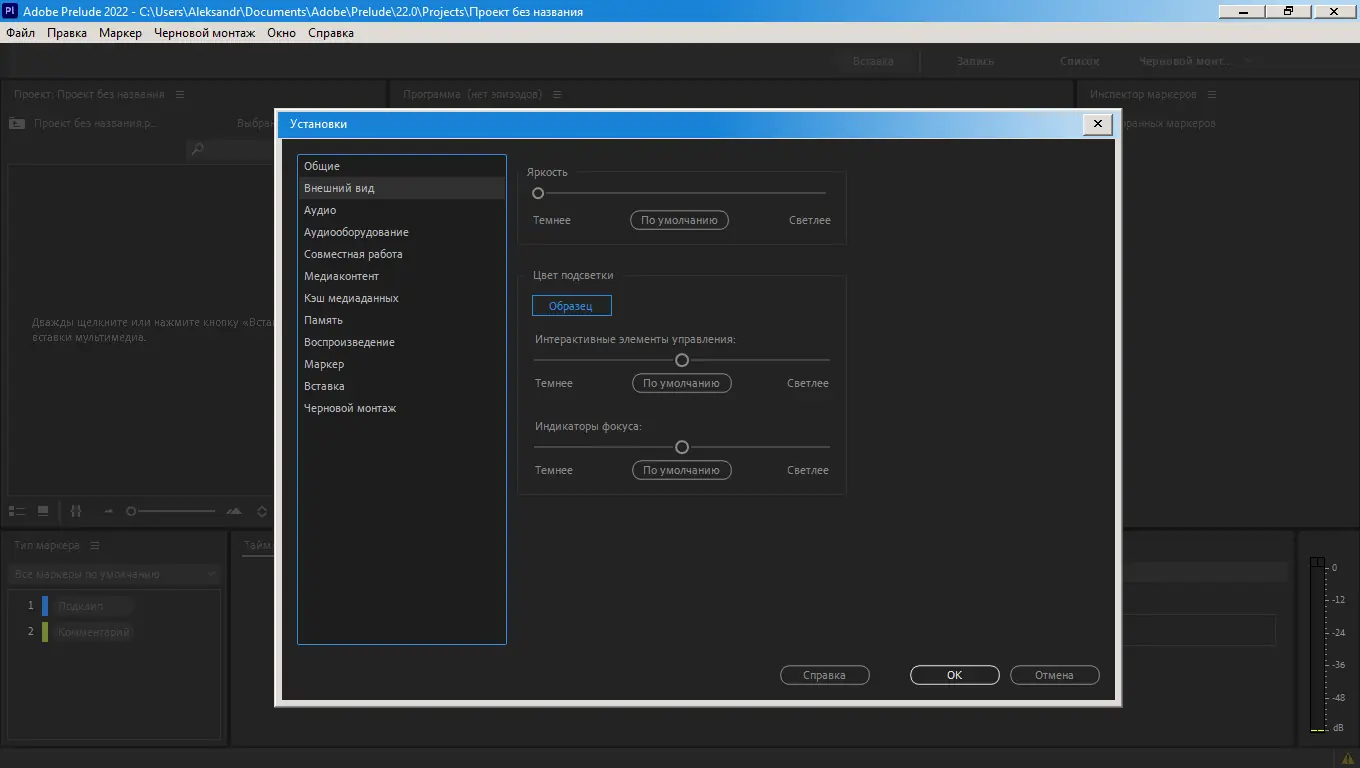Open the Инспектор маркеров panel menu icon
The image size is (1360, 768).
(1212, 94)
